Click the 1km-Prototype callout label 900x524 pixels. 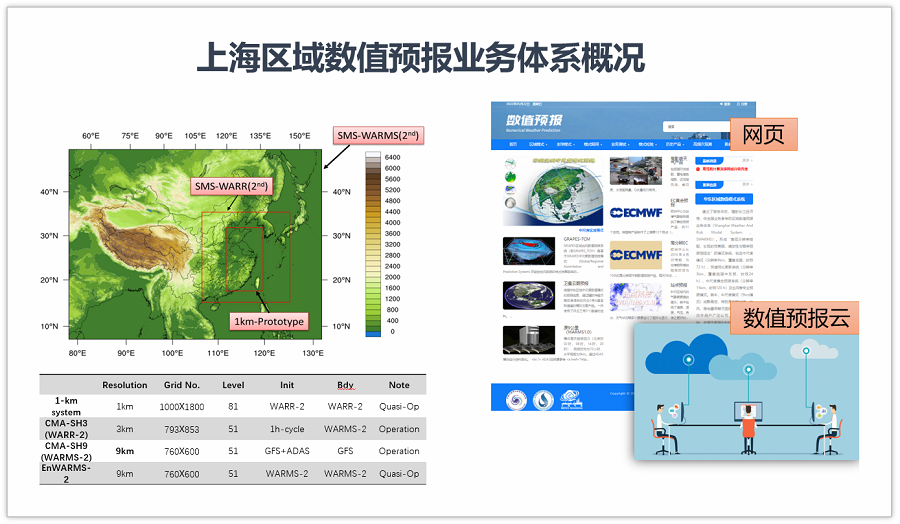268,321
